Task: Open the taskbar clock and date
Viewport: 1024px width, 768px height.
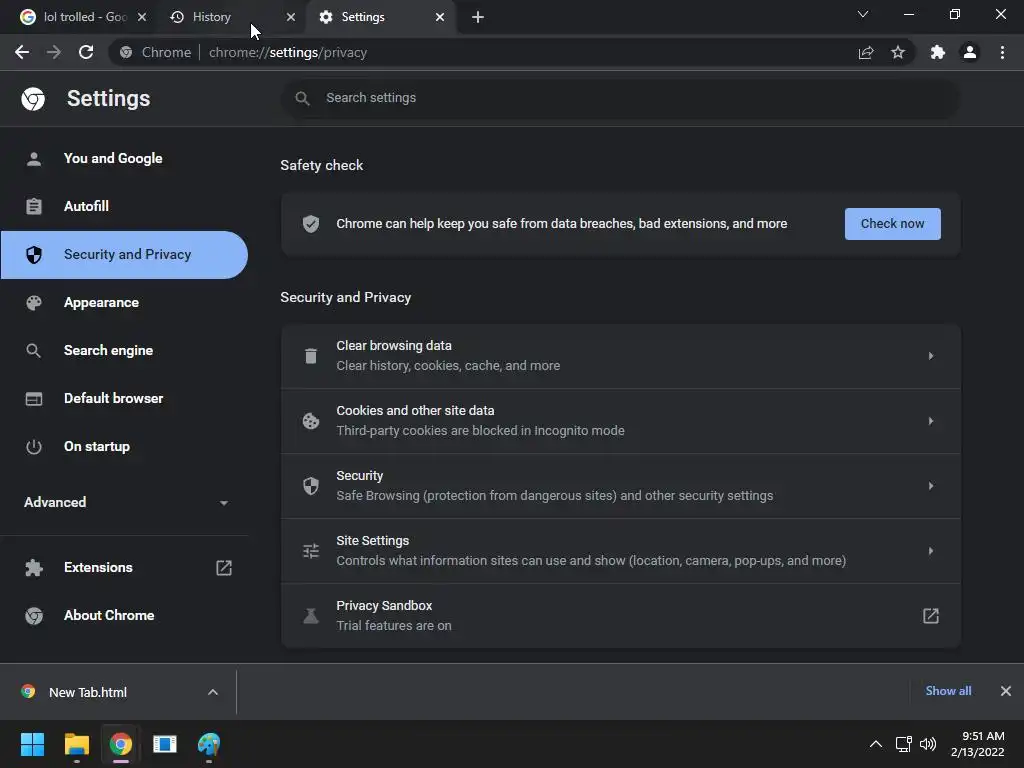Action: [978, 744]
